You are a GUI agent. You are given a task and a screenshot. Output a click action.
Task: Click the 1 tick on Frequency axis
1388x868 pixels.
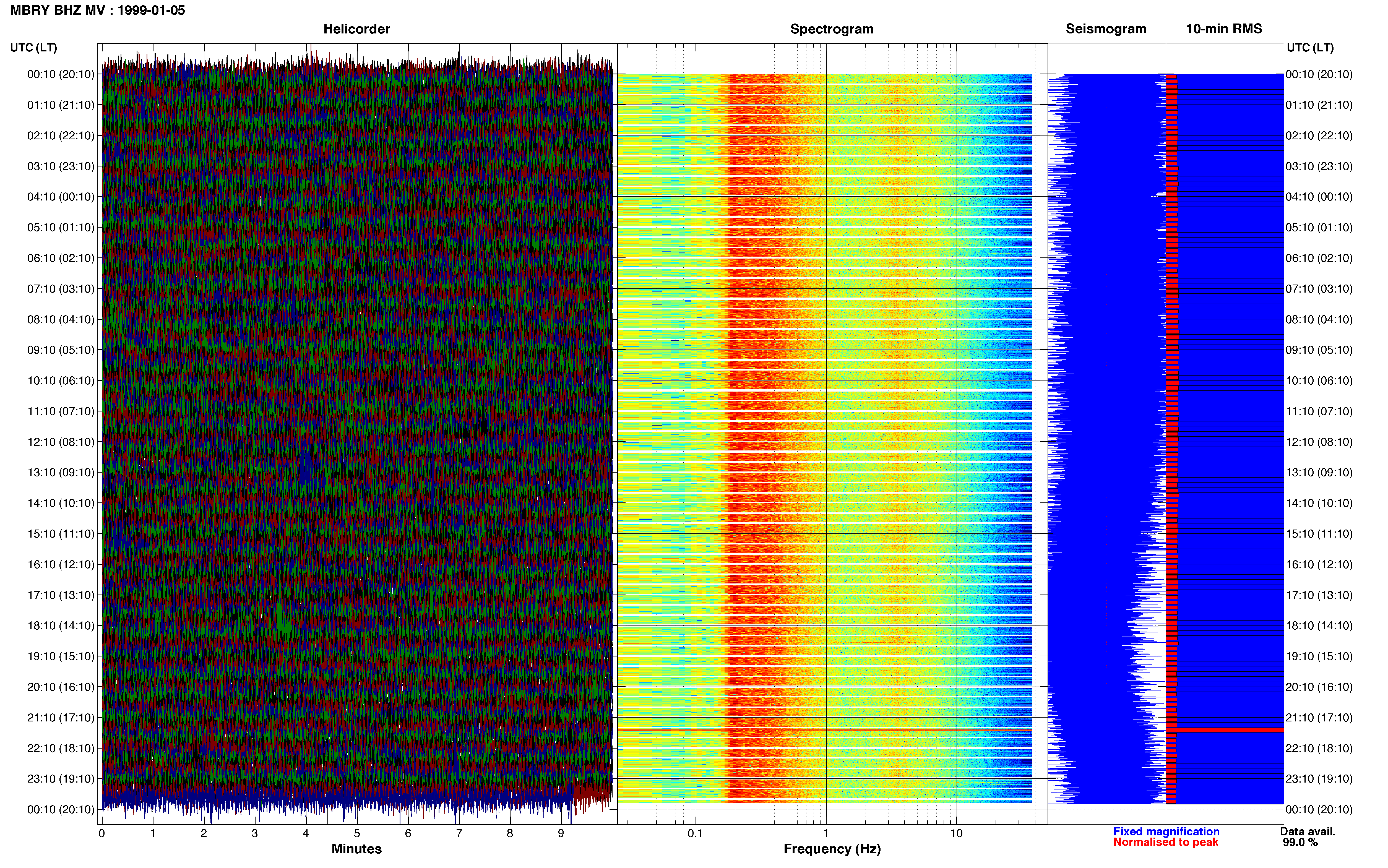click(826, 833)
